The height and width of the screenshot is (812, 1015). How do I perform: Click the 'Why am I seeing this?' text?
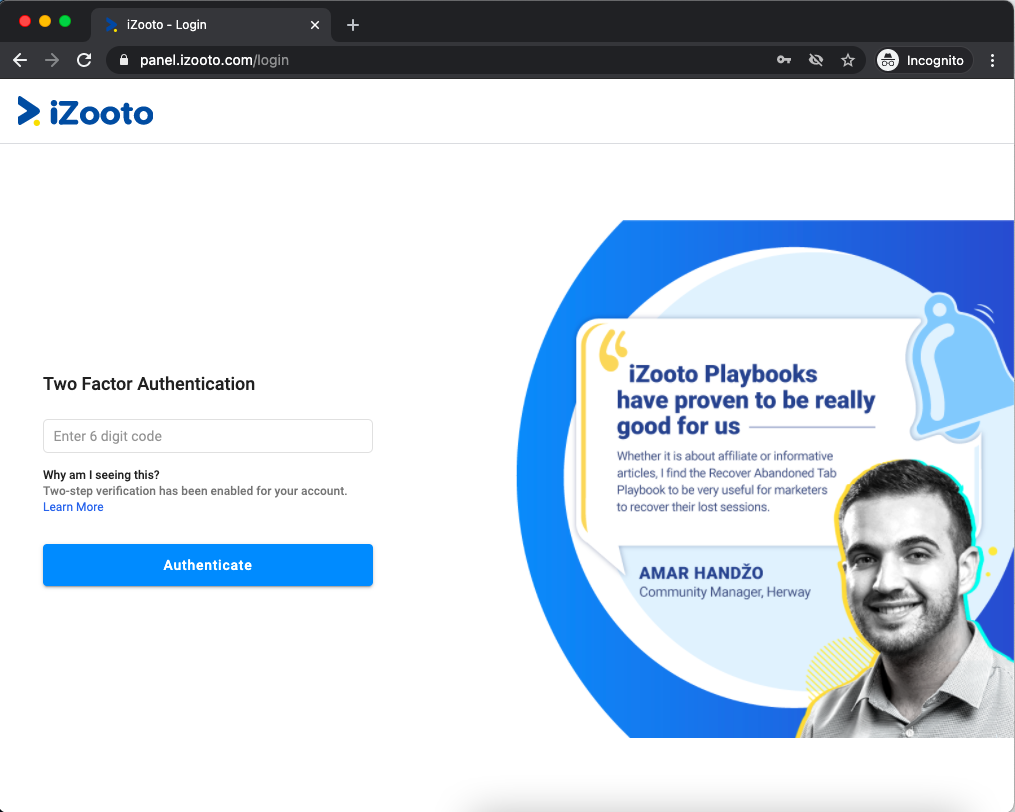(102, 475)
